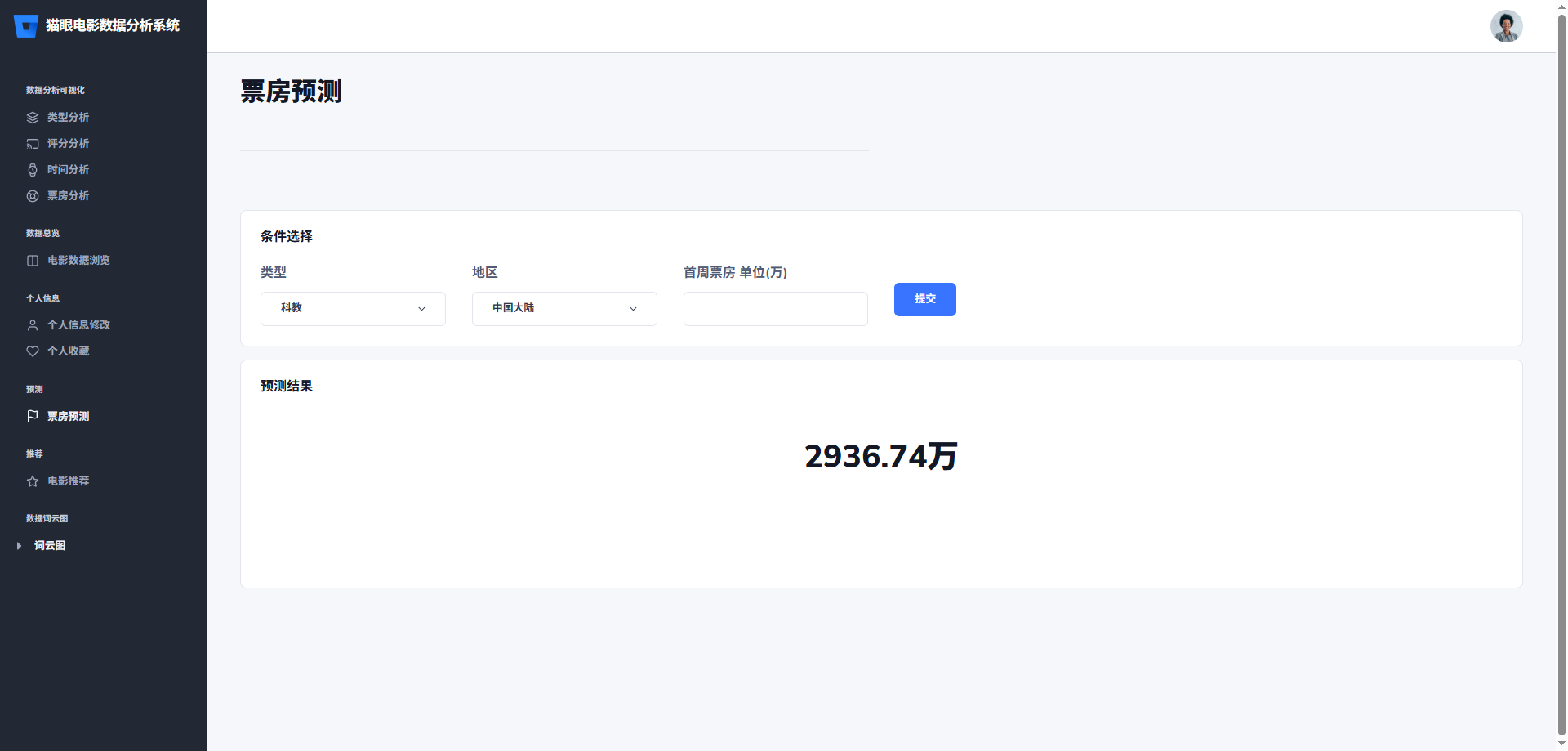This screenshot has height=751, width=1568.
Task: Navigate to 个人信息修改 in sidebar
Action: [78, 325]
